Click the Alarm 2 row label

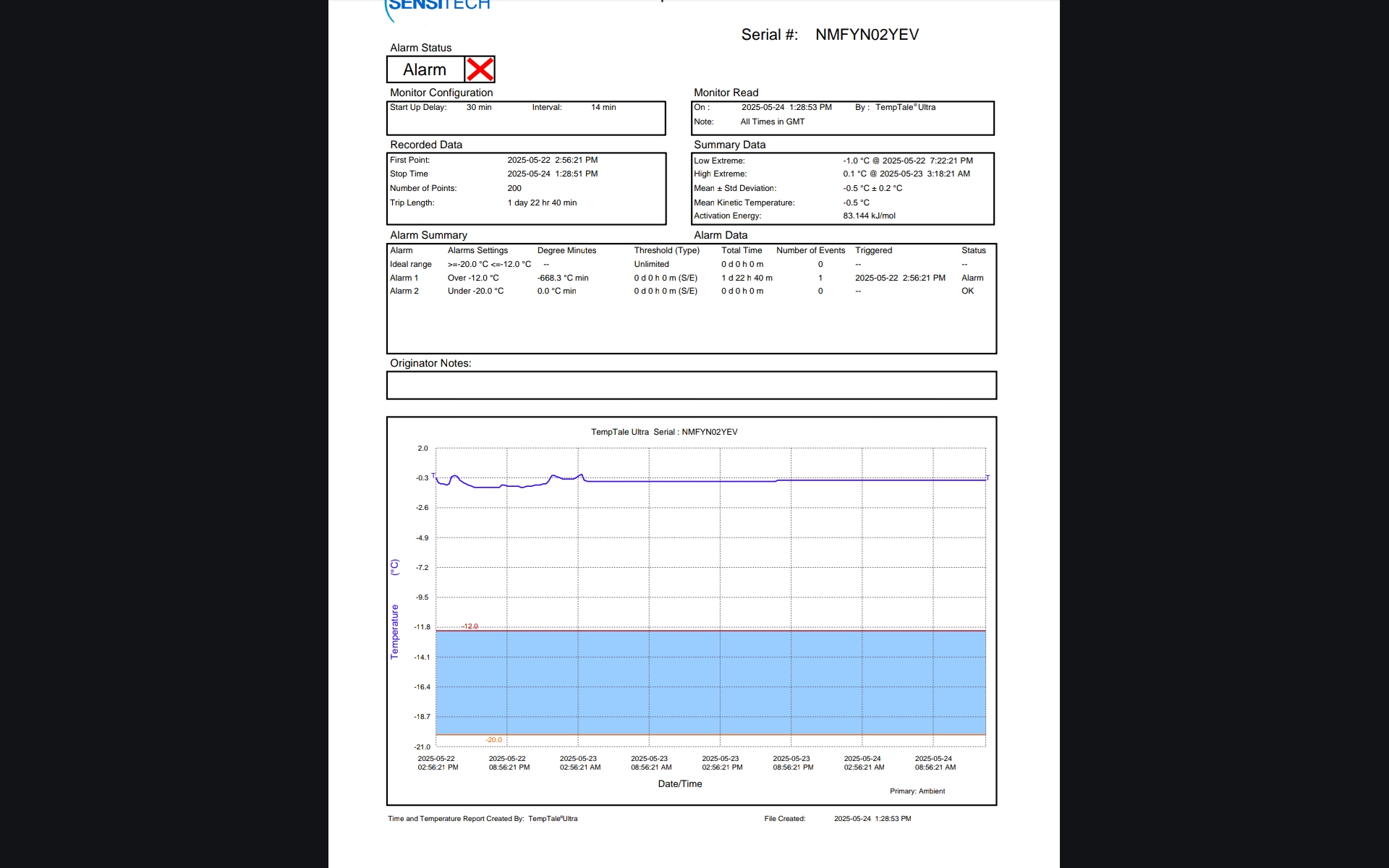(404, 291)
